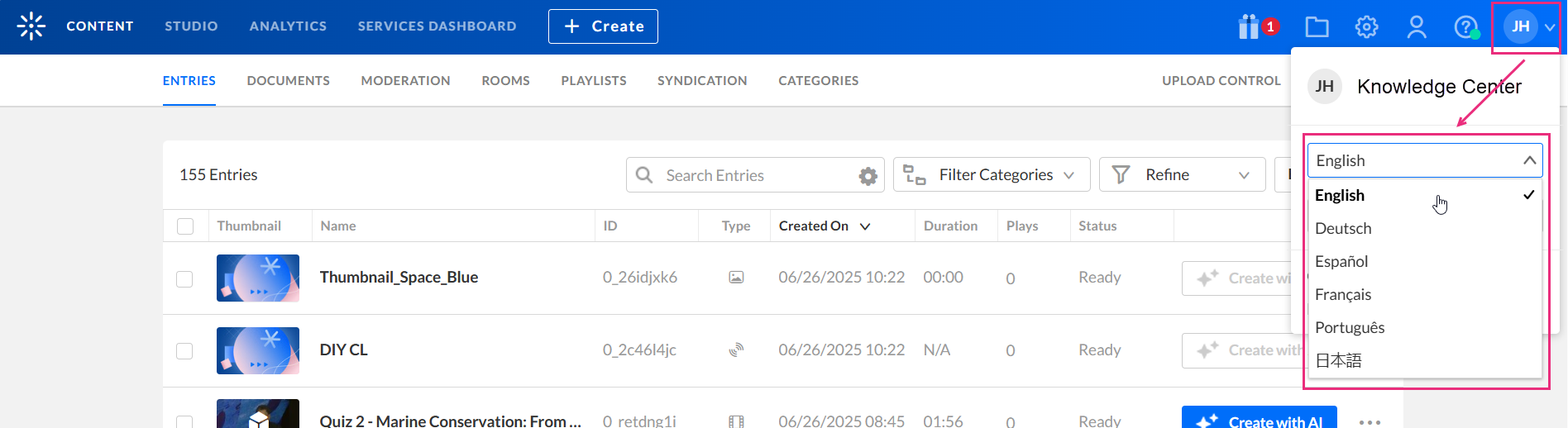Open the gift box notifications icon

[x=1249, y=26]
